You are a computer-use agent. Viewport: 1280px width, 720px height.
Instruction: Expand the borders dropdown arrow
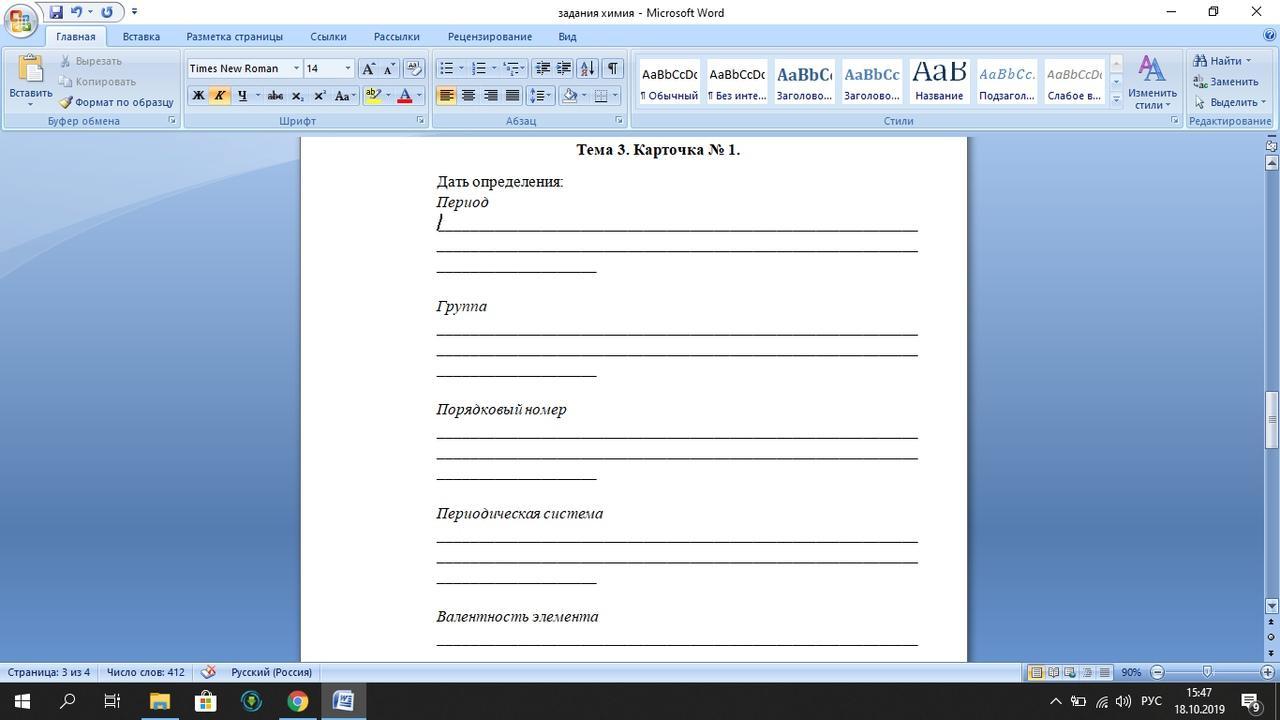[x=615, y=96]
